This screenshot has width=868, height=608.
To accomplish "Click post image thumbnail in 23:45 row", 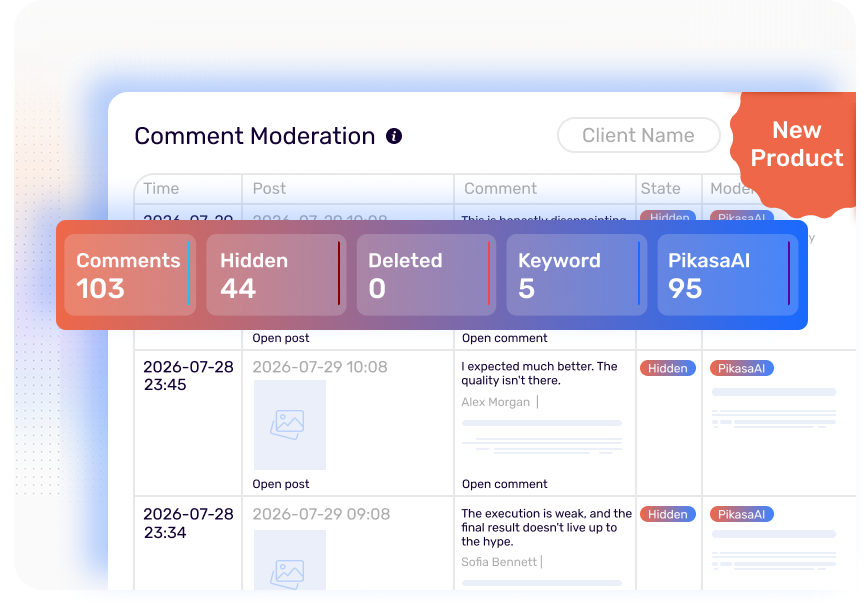I will (290, 425).
